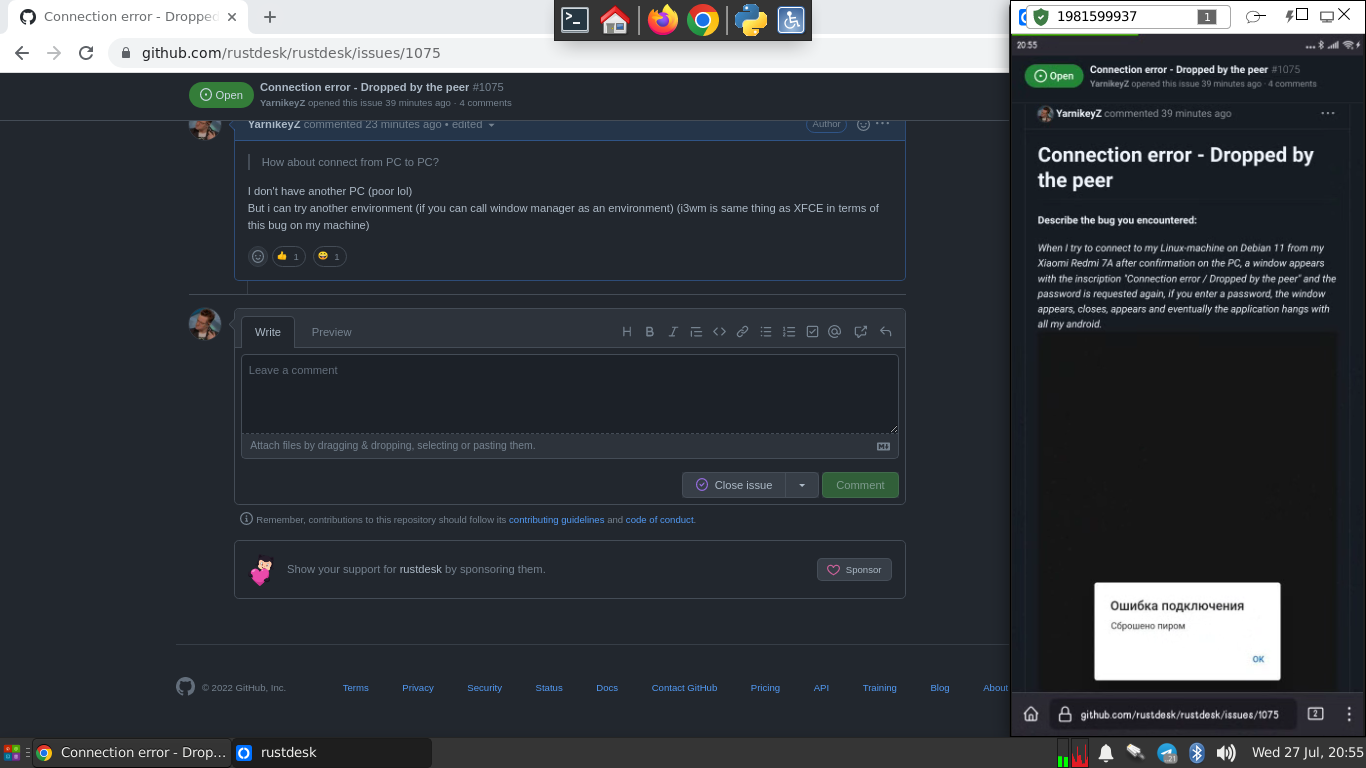Mention a user with the @ icon

click(835, 331)
